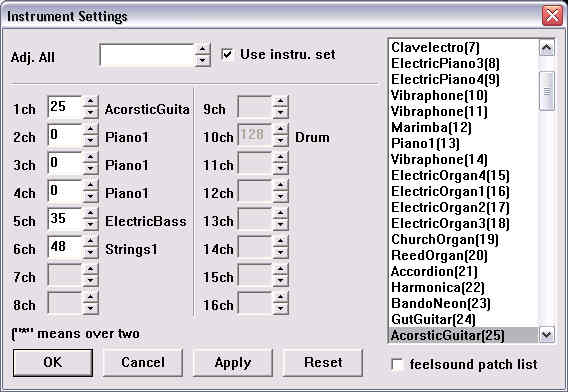Decrease the 3ch instrument number
Viewport: 568px width, 392px height.
[91, 168]
